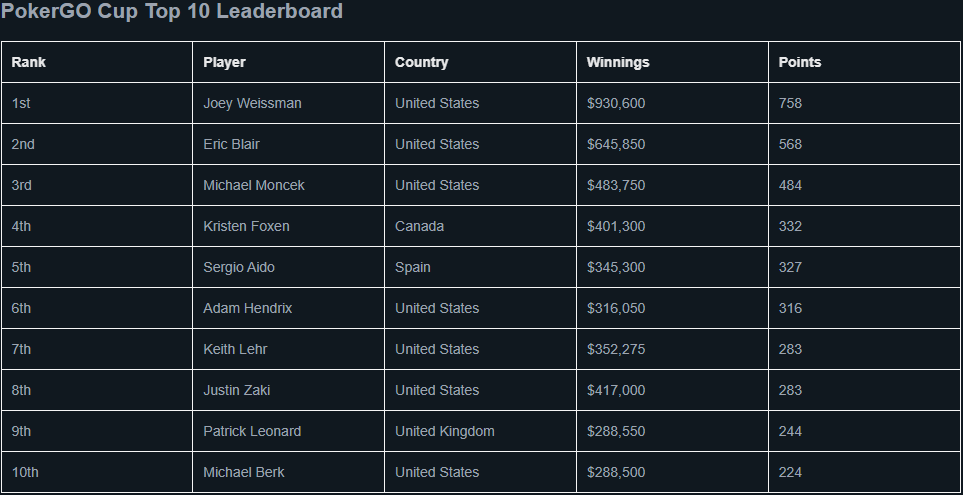Click the Country column header
The width and height of the screenshot is (963, 495).
[480, 62]
